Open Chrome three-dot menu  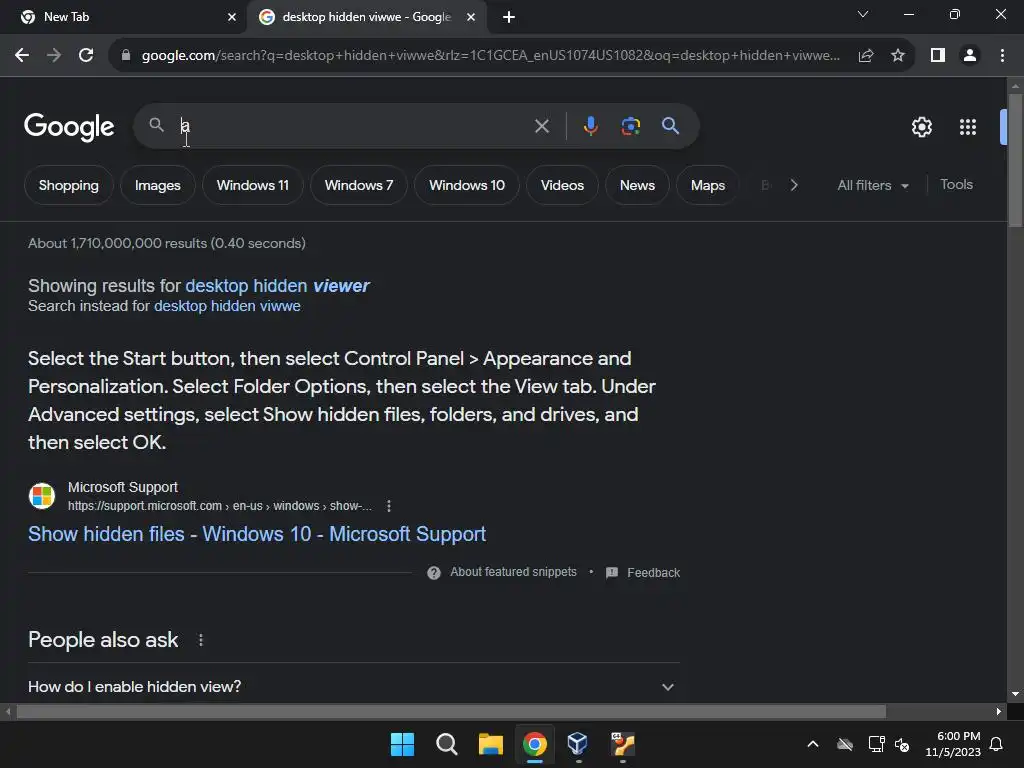click(x=1002, y=56)
